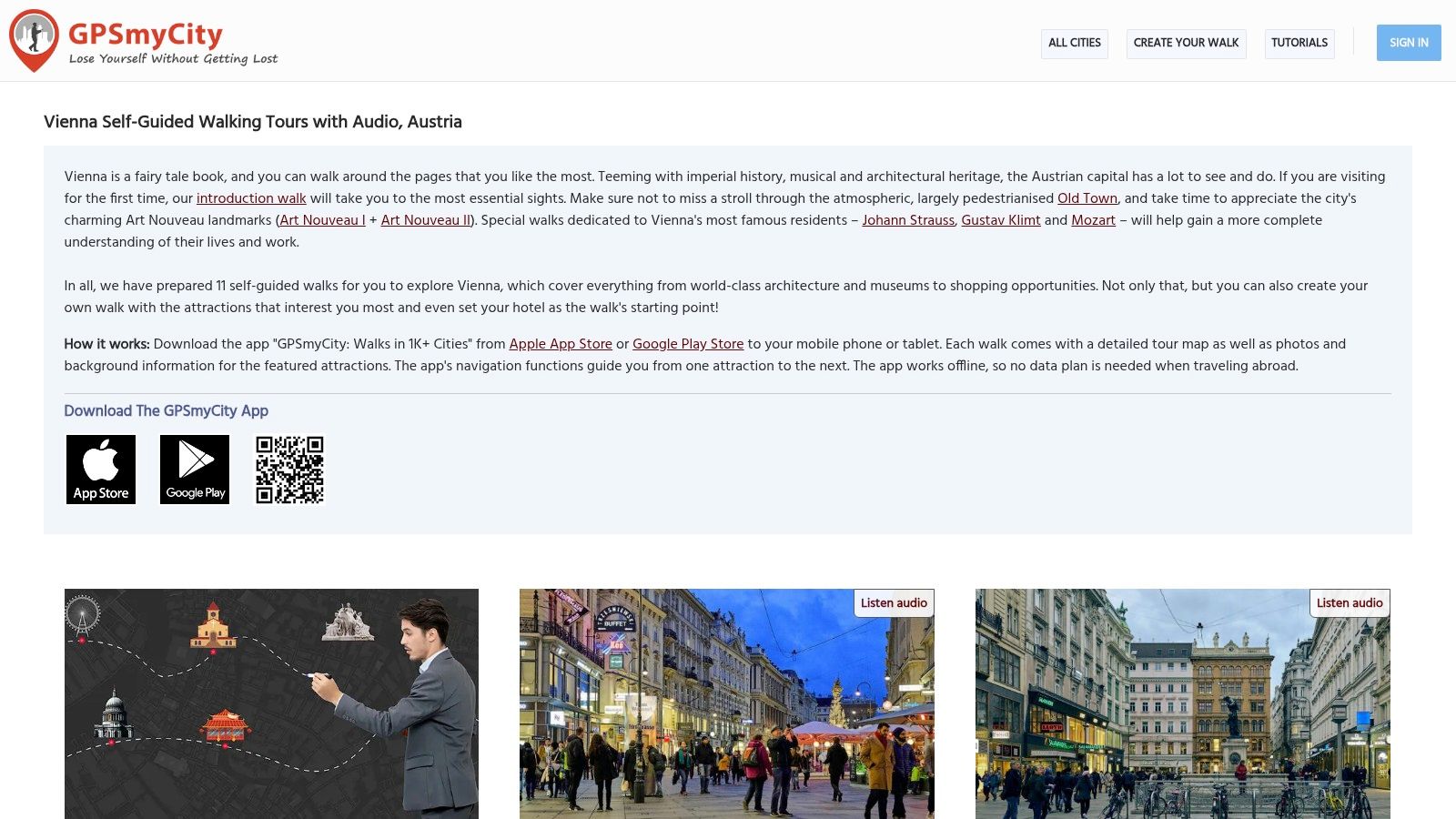The height and width of the screenshot is (819, 1456).
Task: Click the Apple App Store download badge
Action: pos(100,469)
